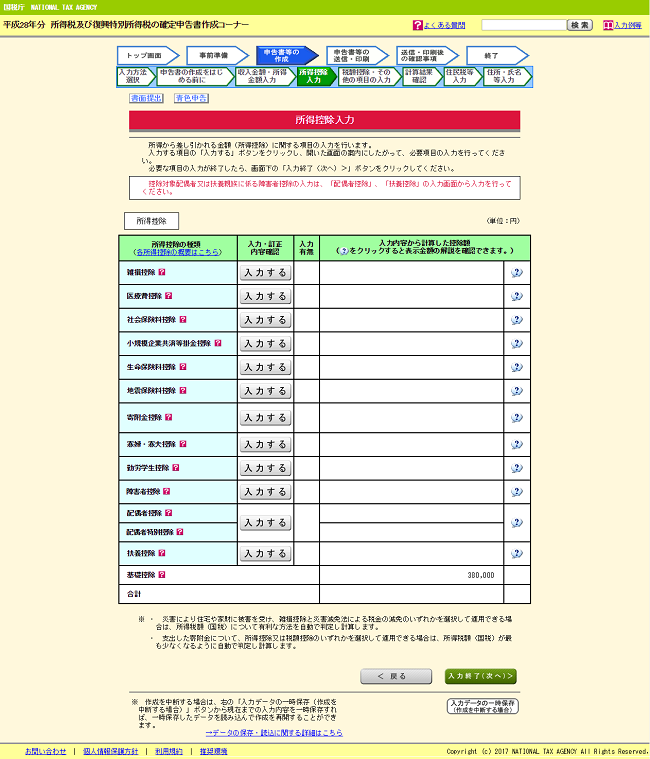Click red help icon beside 基礎控除
Viewport: 650px width, 759px height.
coord(162,575)
